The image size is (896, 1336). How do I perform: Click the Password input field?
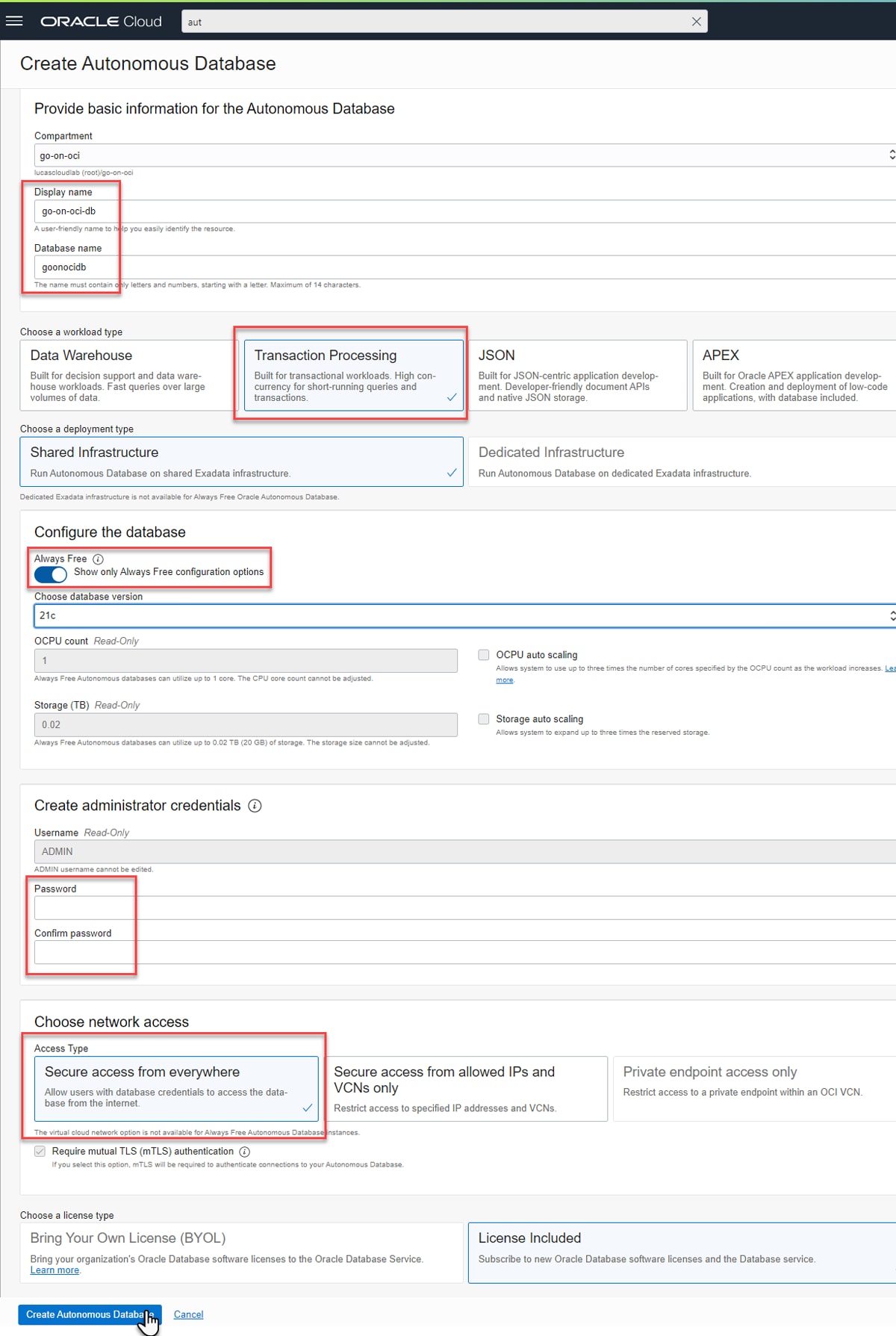(465, 908)
